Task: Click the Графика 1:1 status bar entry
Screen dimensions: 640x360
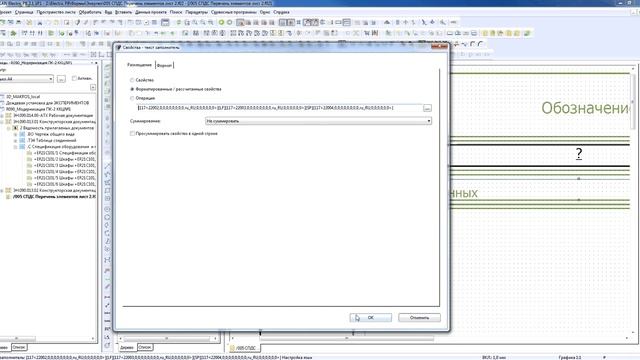Action: pyautogui.click(x=570, y=358)
